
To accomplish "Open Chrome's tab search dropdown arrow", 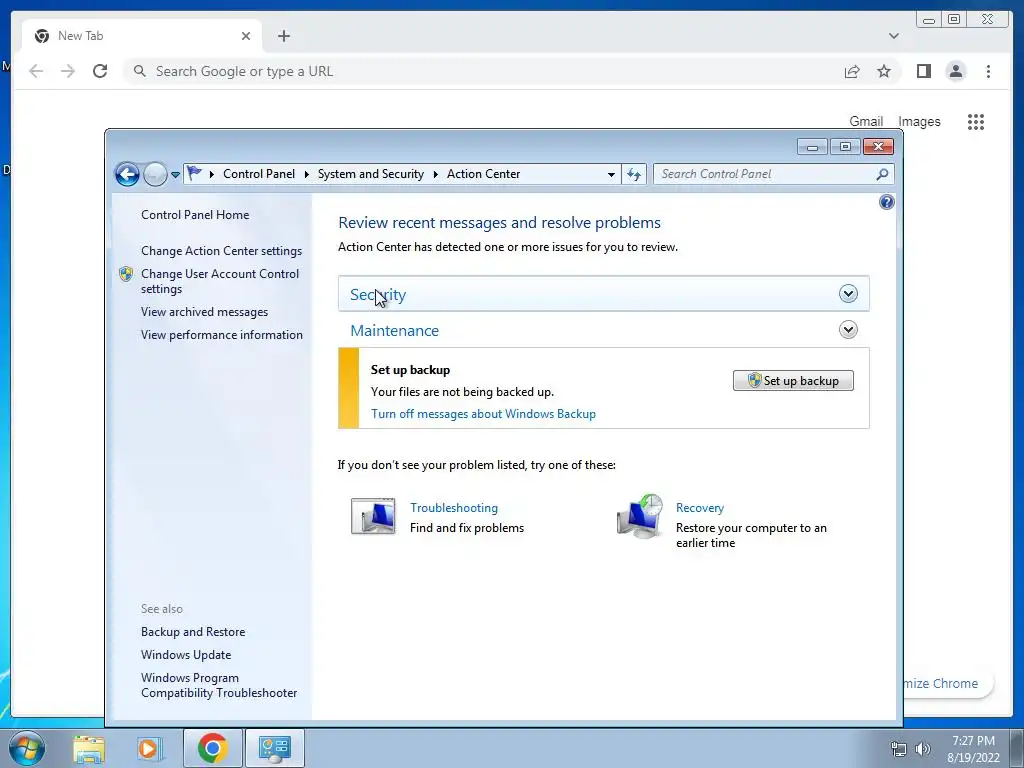I will (x=893, y=37).
